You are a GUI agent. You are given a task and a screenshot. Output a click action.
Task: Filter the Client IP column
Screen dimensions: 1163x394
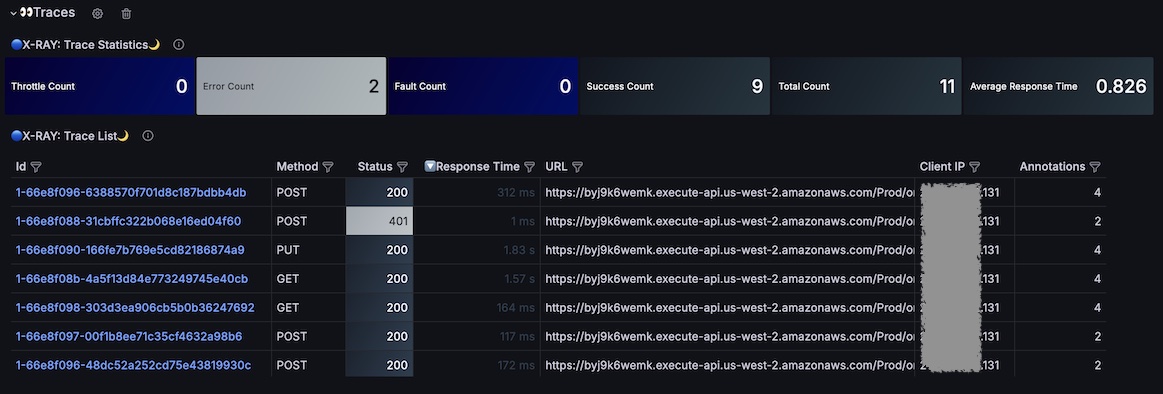(x=975, y=167)
